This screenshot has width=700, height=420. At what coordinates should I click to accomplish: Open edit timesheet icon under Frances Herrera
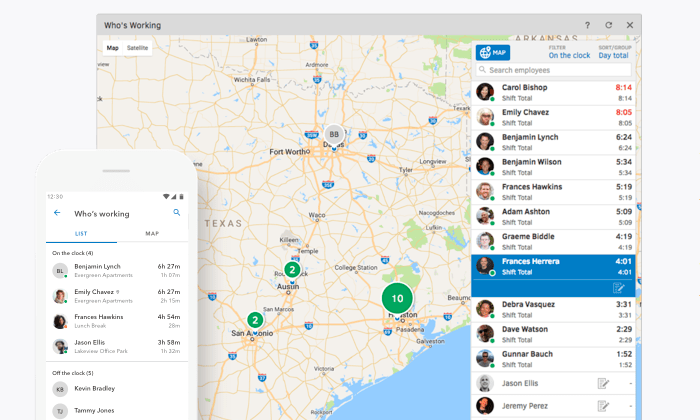point(619,288)
